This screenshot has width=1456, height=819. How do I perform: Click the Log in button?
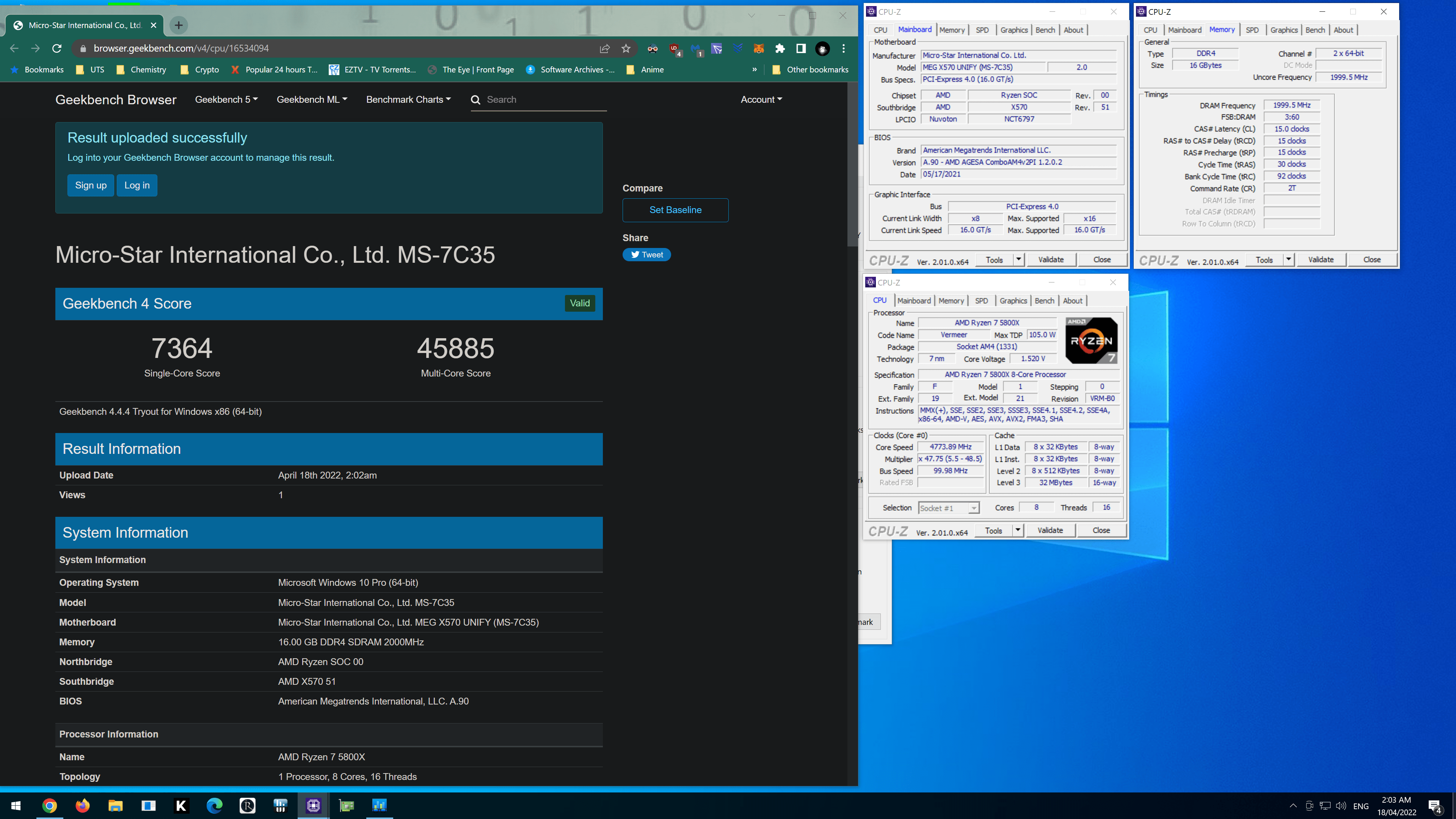point(137,185)
